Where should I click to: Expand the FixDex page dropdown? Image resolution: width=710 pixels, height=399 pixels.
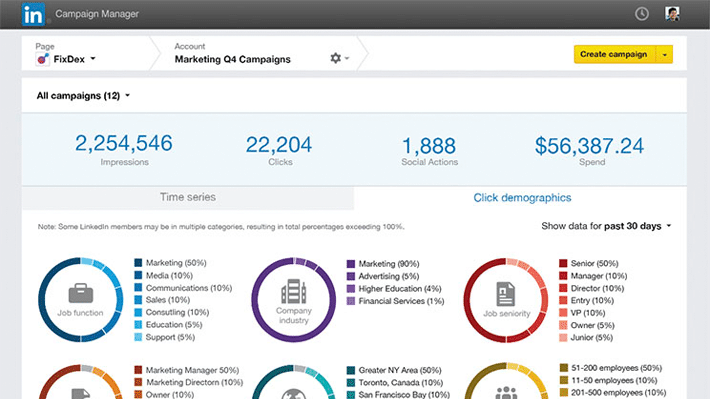coord(93,58)
